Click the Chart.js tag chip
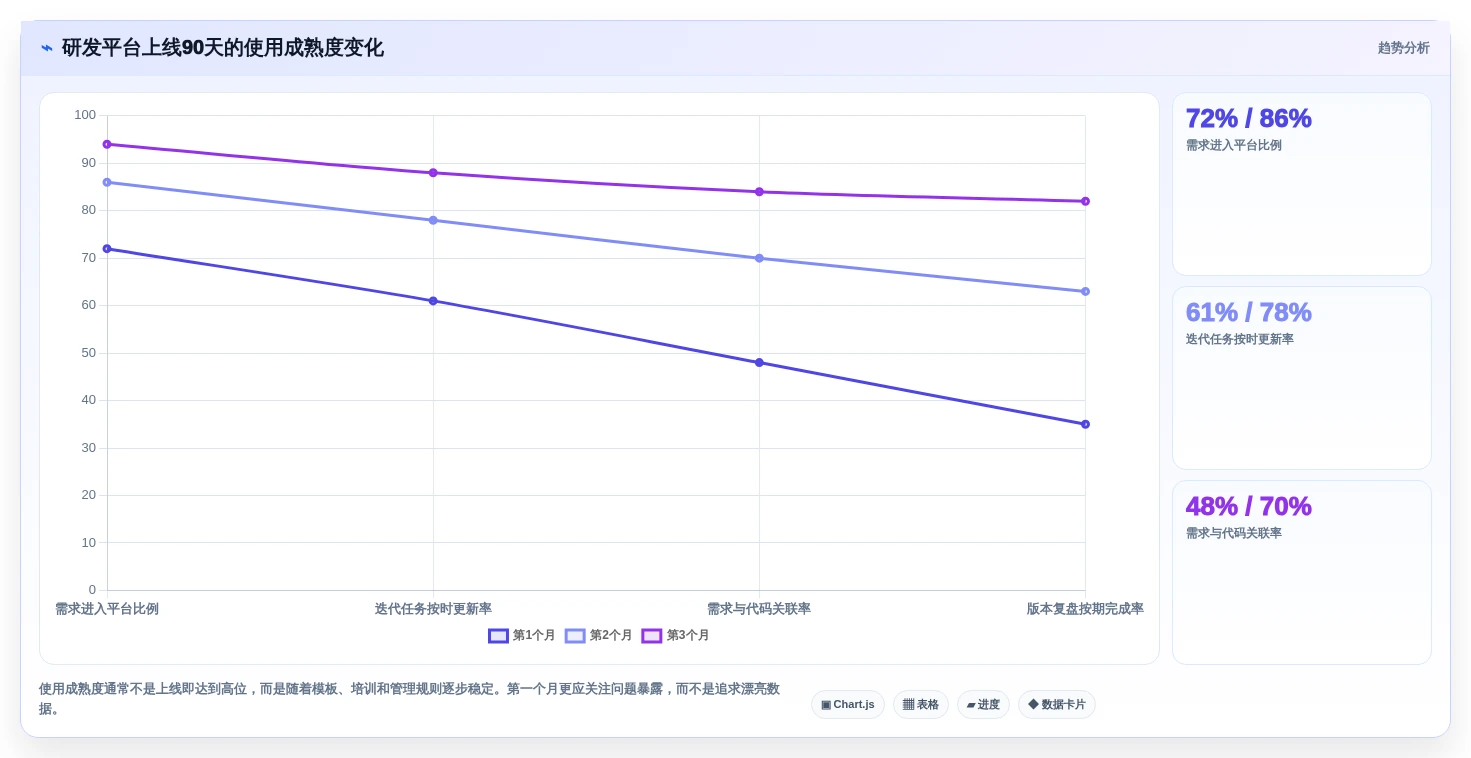The width and height of the screenshot is (1471, 758). click(x=848, y=705)
